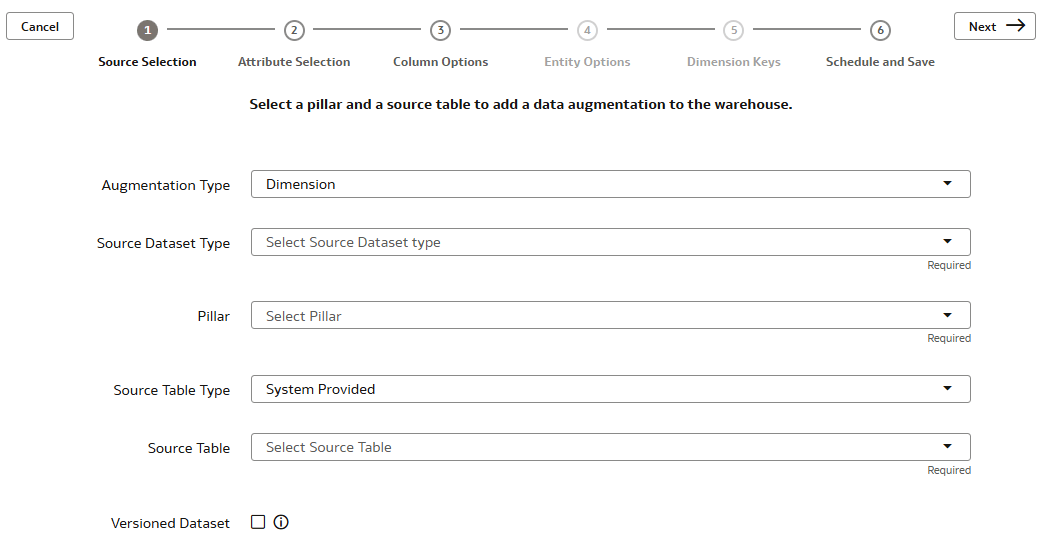Click the Source Selection step label
Viewport: 1039px width, 537px height.
(x=148, y=62)
